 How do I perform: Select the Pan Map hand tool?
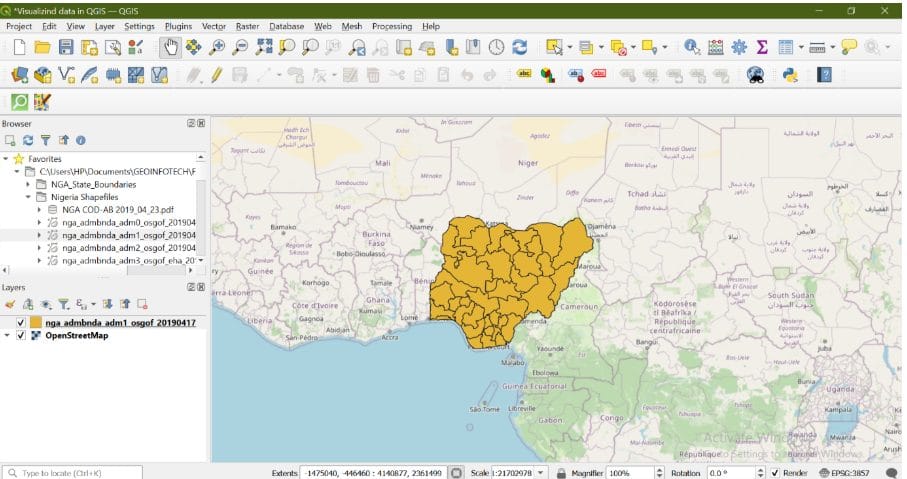tap(170, 47)
